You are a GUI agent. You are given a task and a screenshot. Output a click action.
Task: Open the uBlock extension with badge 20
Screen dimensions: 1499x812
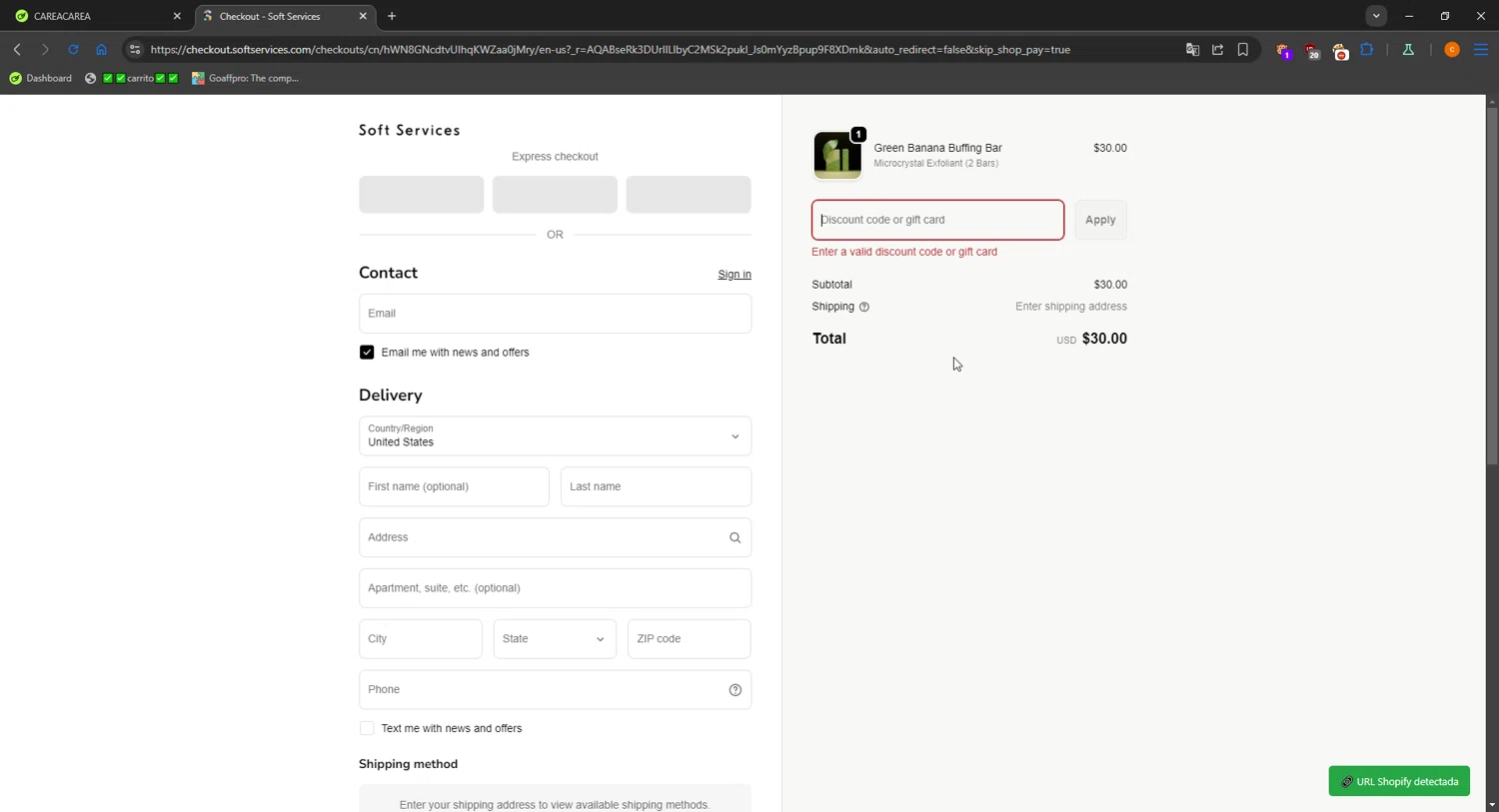click(1312, 50)
